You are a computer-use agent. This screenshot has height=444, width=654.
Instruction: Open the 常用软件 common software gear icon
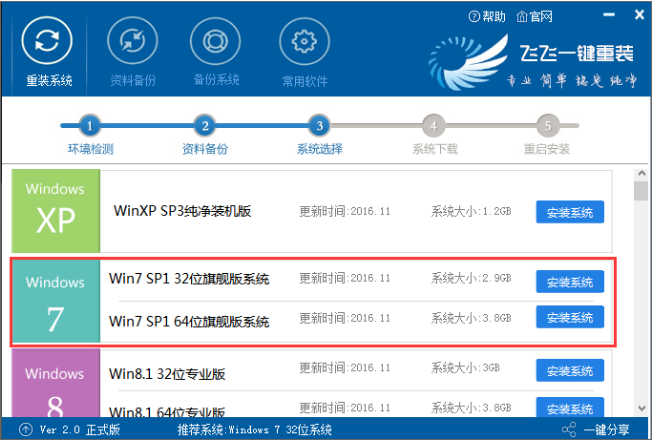[x=304, y=41]
